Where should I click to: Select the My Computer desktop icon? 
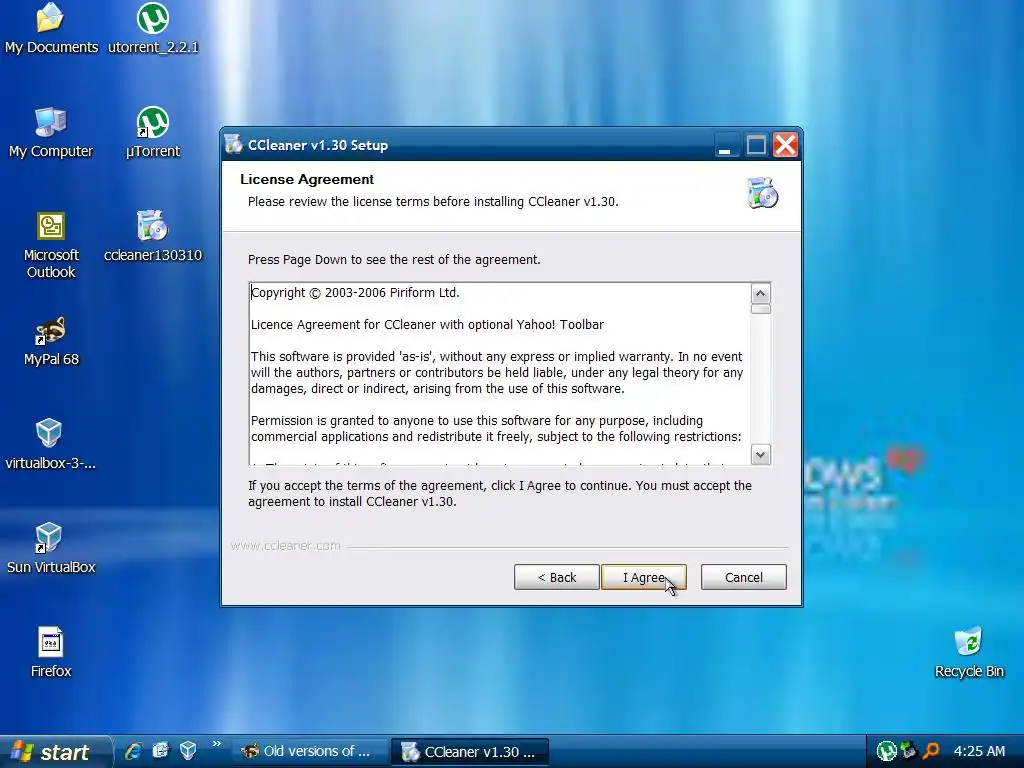(x=51, y=133)
